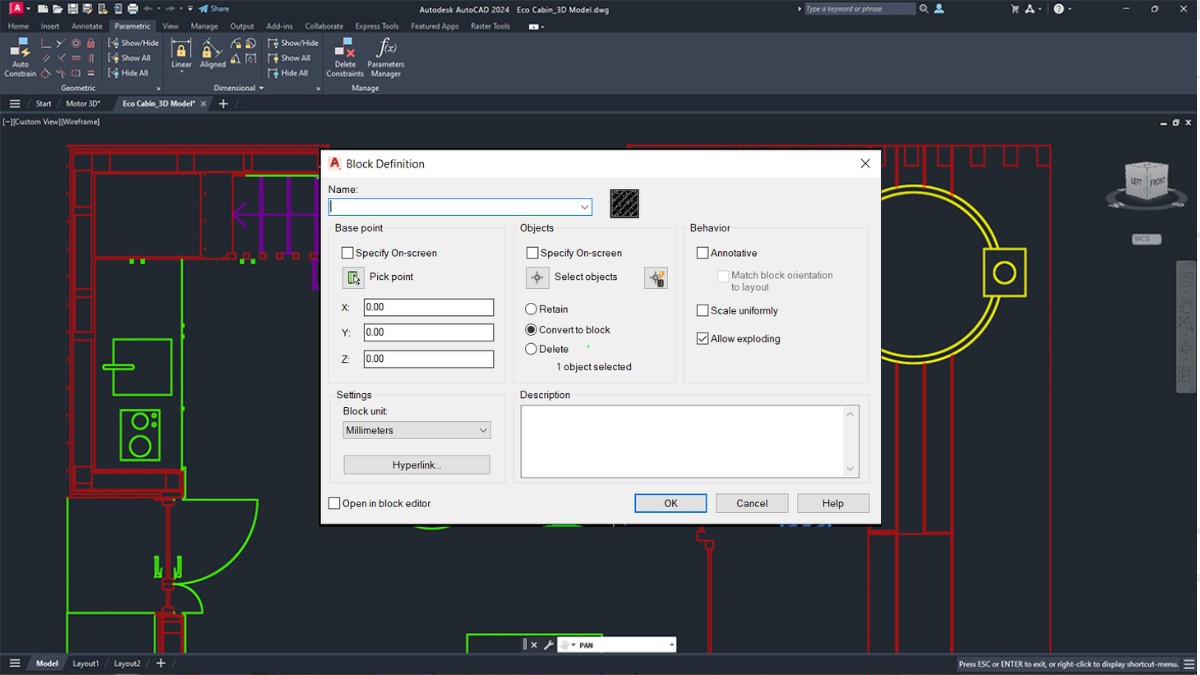Click the X base point coordinate field
This screenshot has height=675, width=1200.
[428, 307]
